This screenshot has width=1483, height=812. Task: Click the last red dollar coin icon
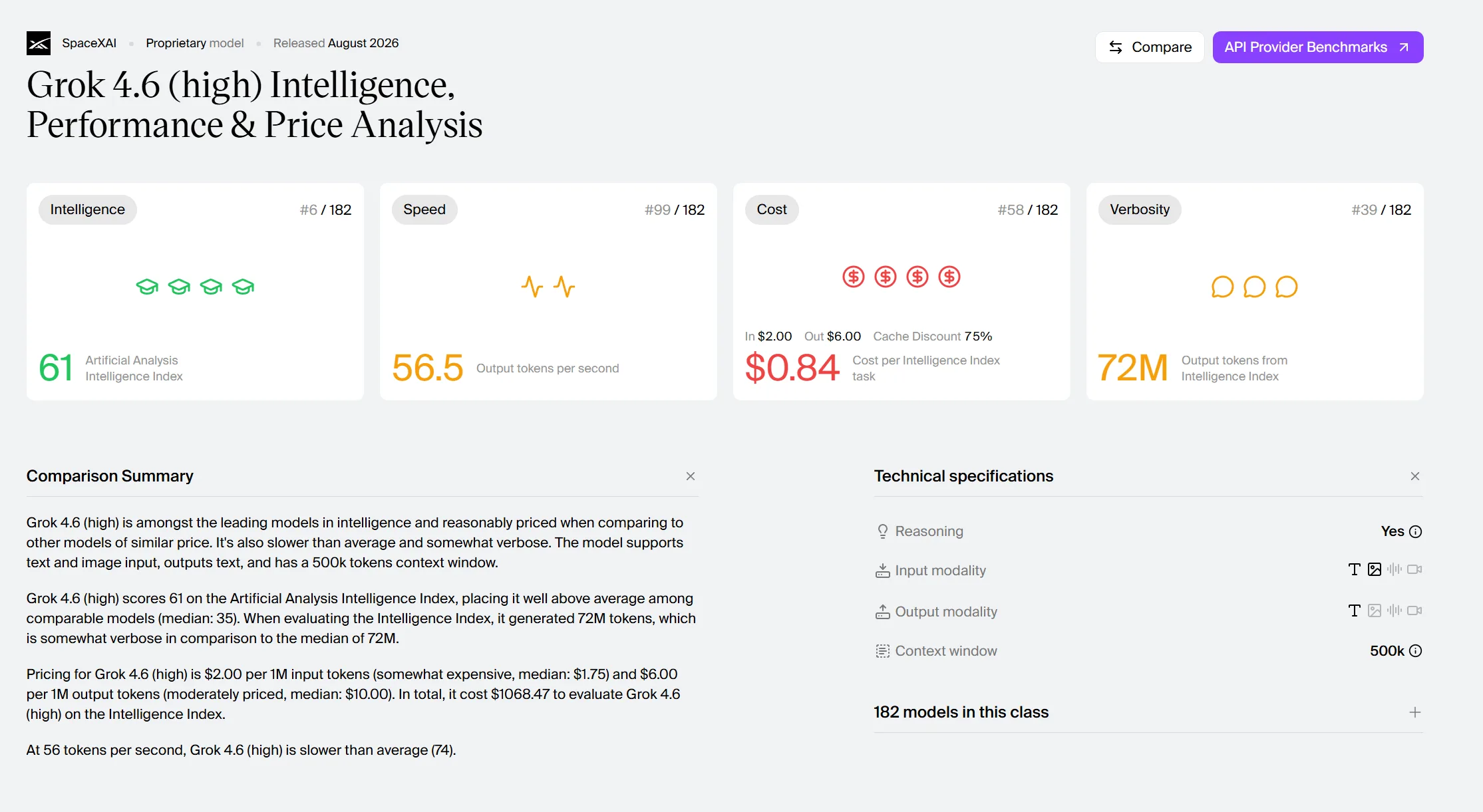click(x=949, y=277)
